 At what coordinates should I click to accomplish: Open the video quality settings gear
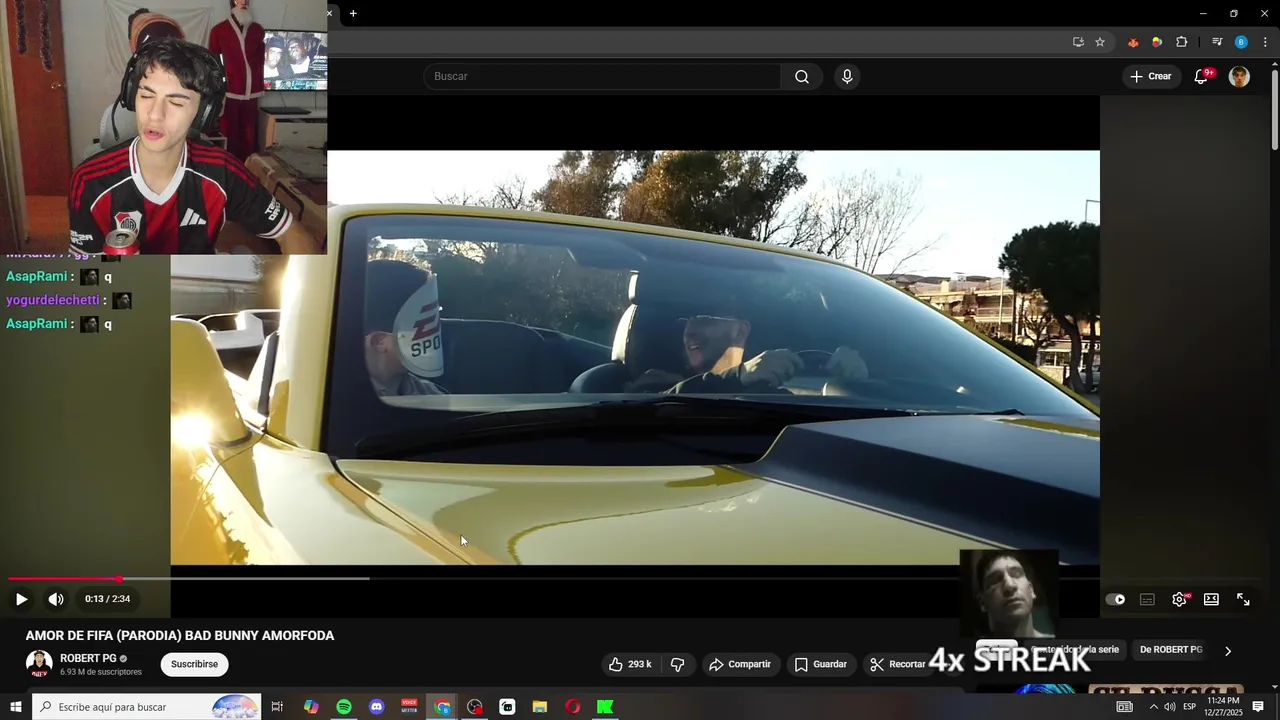point(1179,599)
